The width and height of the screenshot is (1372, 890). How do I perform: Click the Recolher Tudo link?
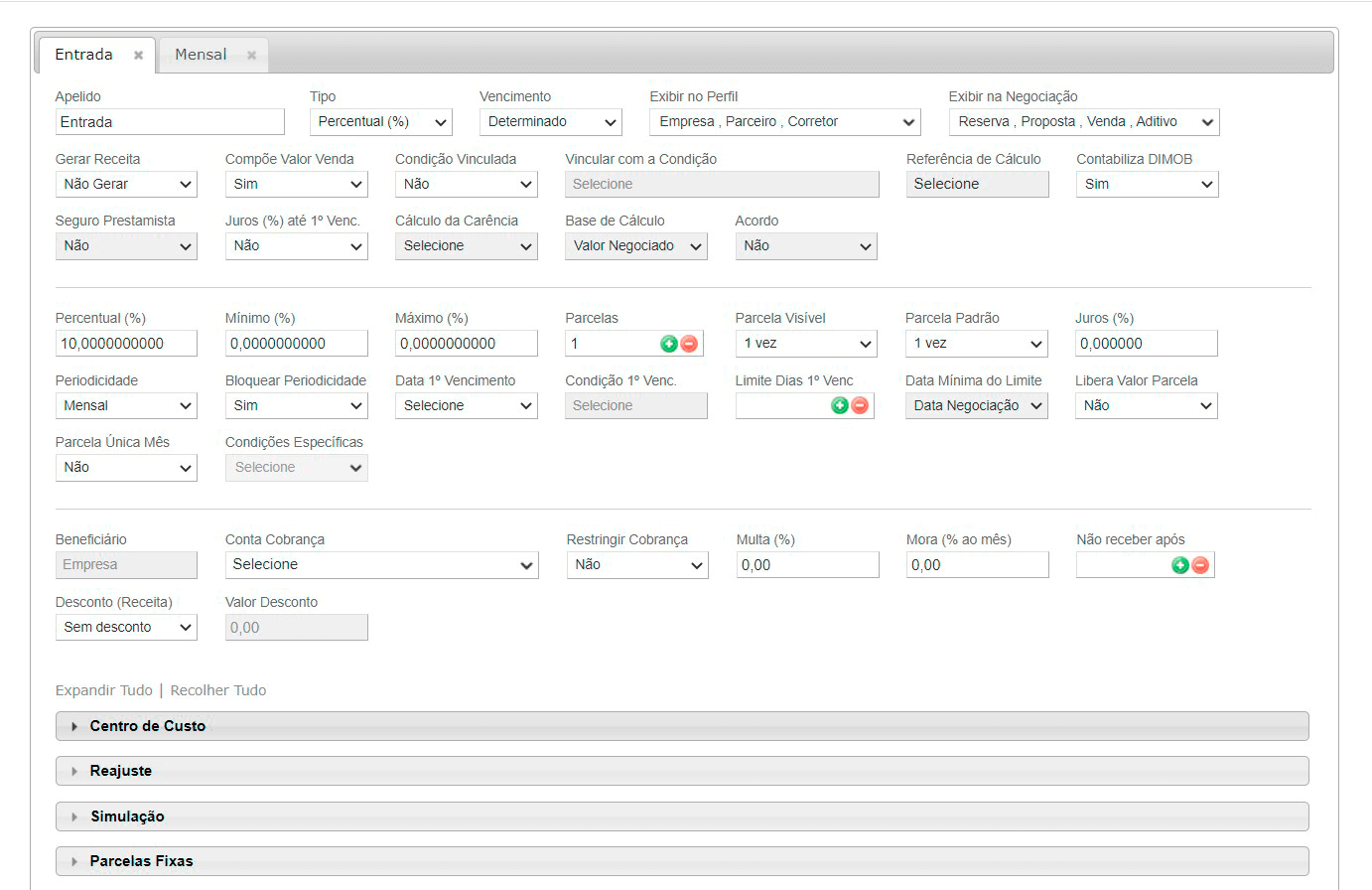click(218, 690)
